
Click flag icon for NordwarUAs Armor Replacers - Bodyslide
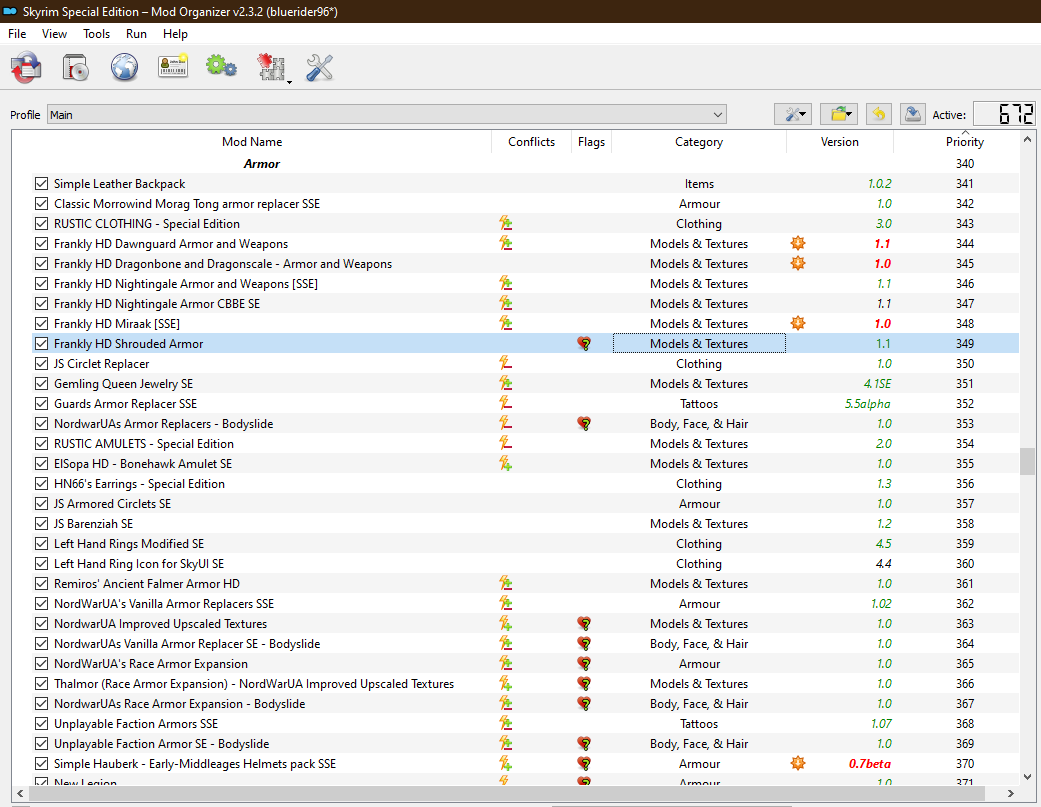tap(584, 423)
